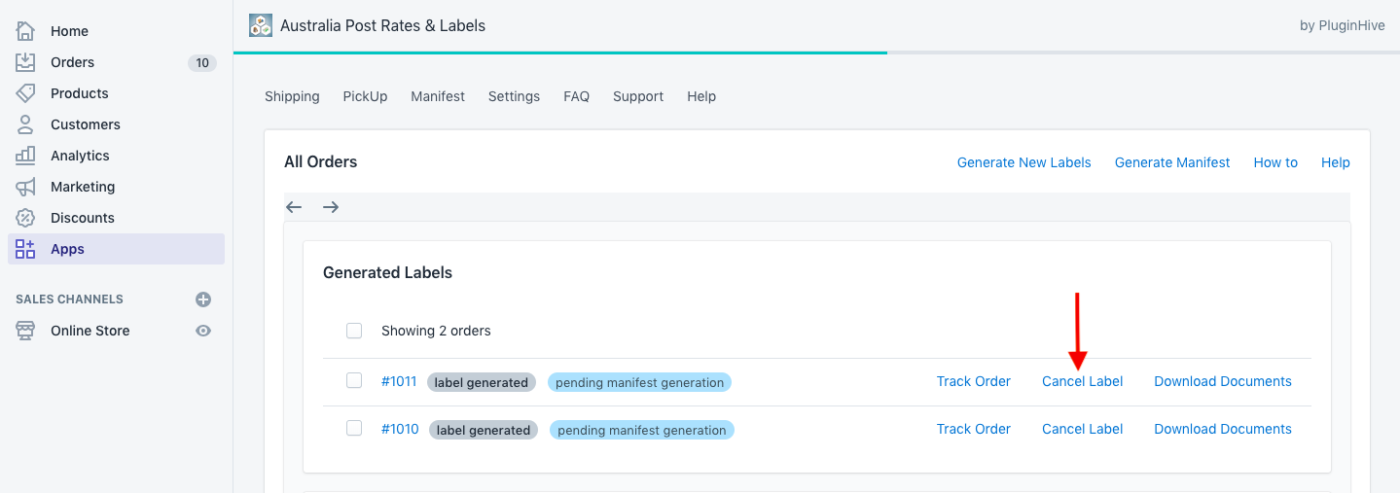
Task: Download Documents for order #1011
Action: click(x=1223, y=381)
